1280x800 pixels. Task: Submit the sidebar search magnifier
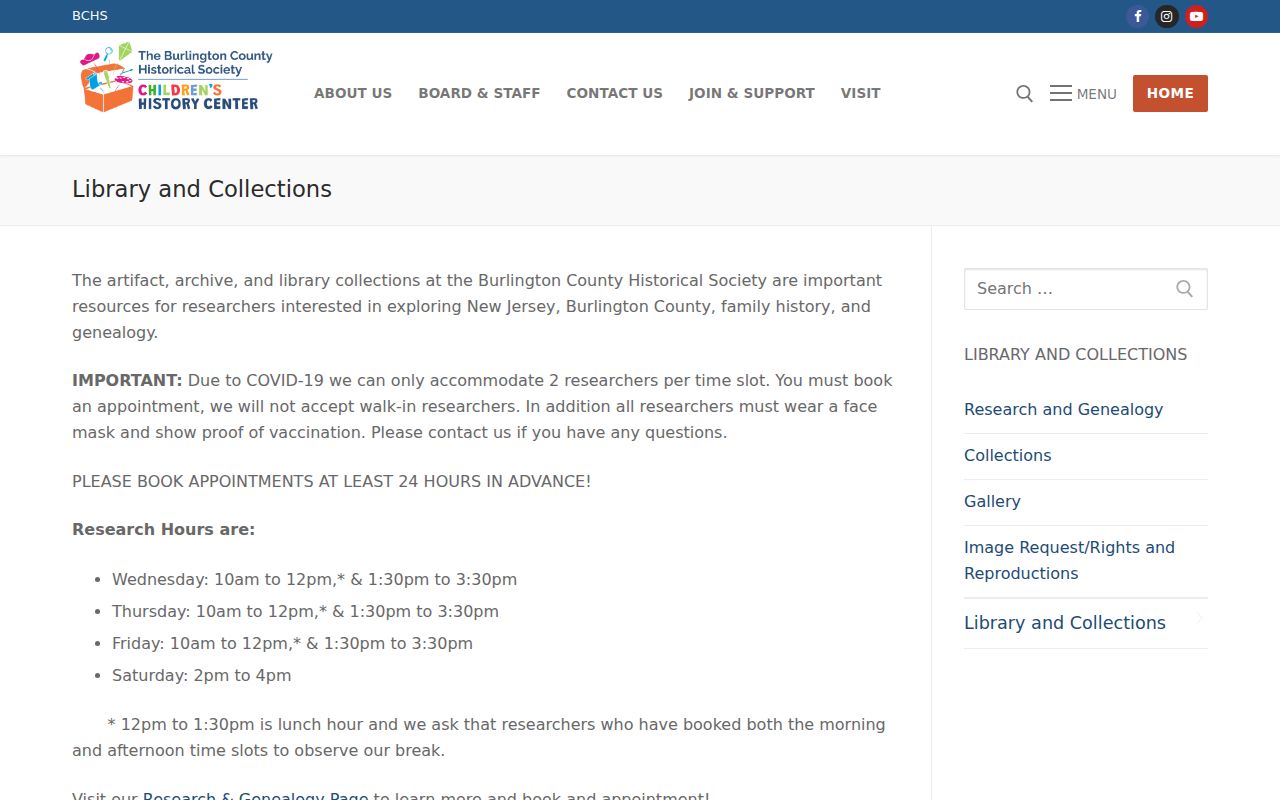(x=1185, y=289)
